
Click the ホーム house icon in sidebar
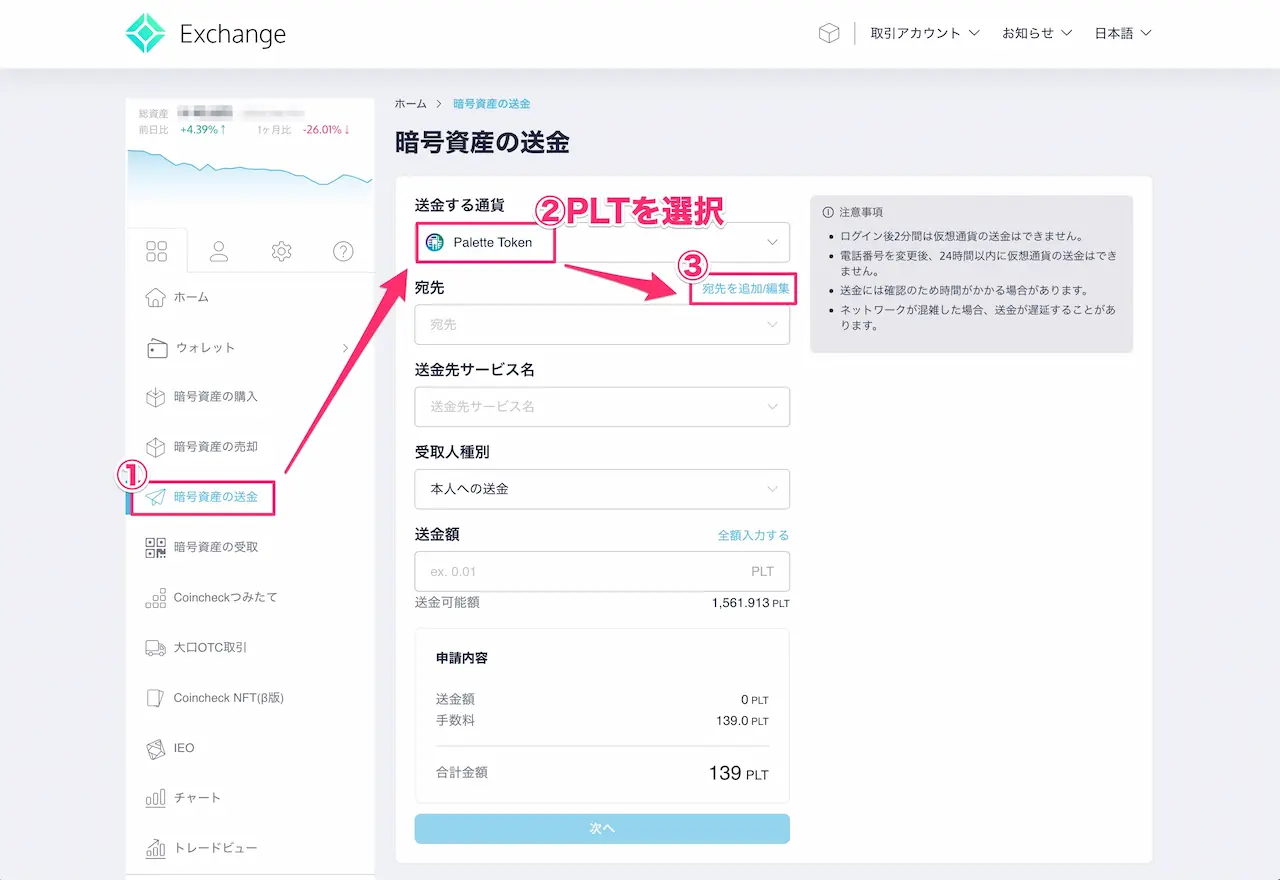click(155, 297)
